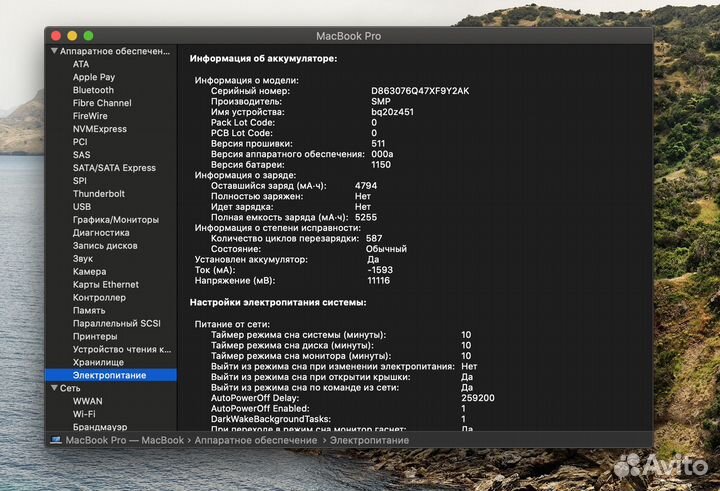Image resolution: width=720 pixels, height=491 pixels.
Task: Select Bluetooth in the hardware list
Action: (x=93, y=90)
